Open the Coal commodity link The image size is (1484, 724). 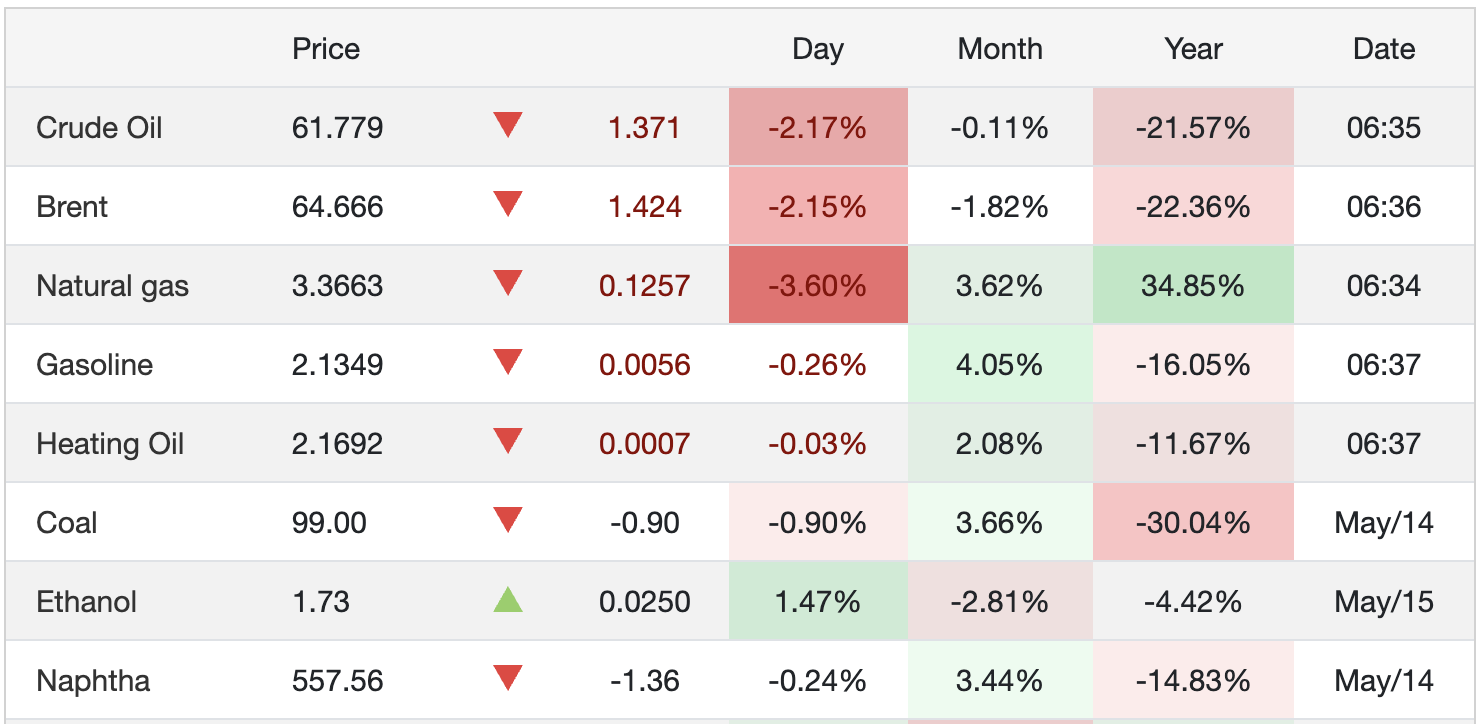click(x=66, y=523)
